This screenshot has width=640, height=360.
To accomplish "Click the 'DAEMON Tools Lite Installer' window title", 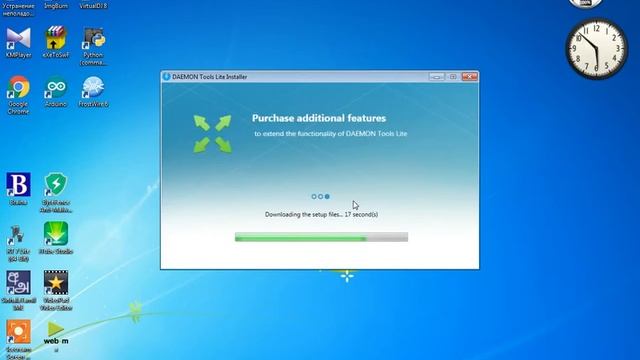I will coord(209,77).
